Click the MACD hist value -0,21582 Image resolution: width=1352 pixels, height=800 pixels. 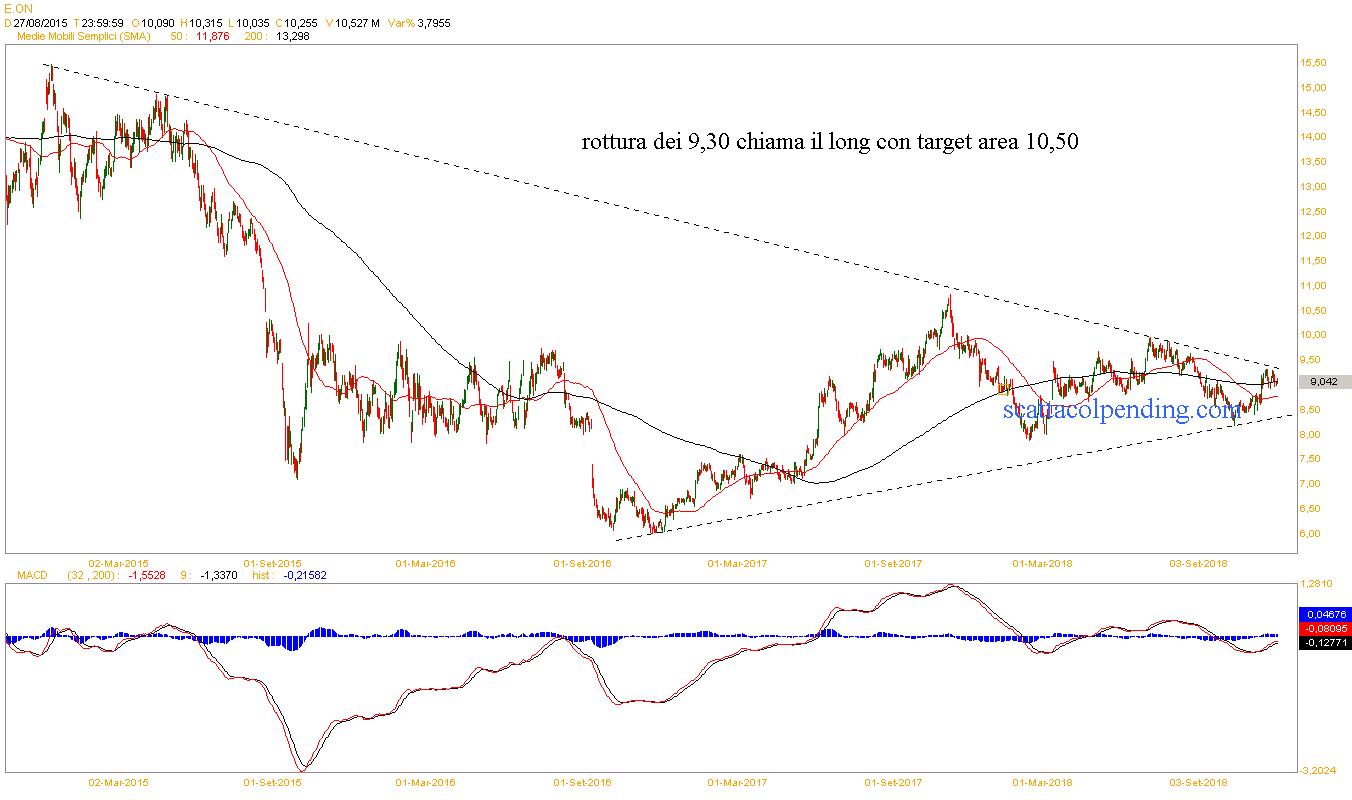pyautogui.click(x=305, y=575)
